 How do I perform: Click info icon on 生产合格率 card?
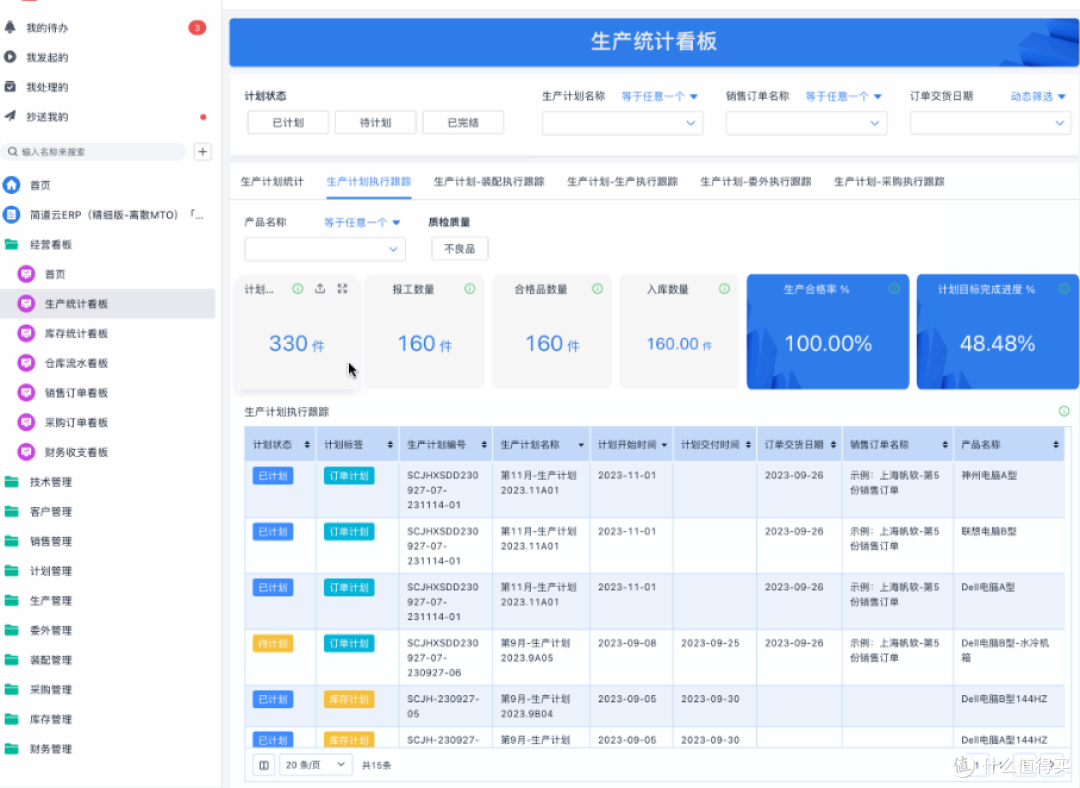(x=894, y=289)
